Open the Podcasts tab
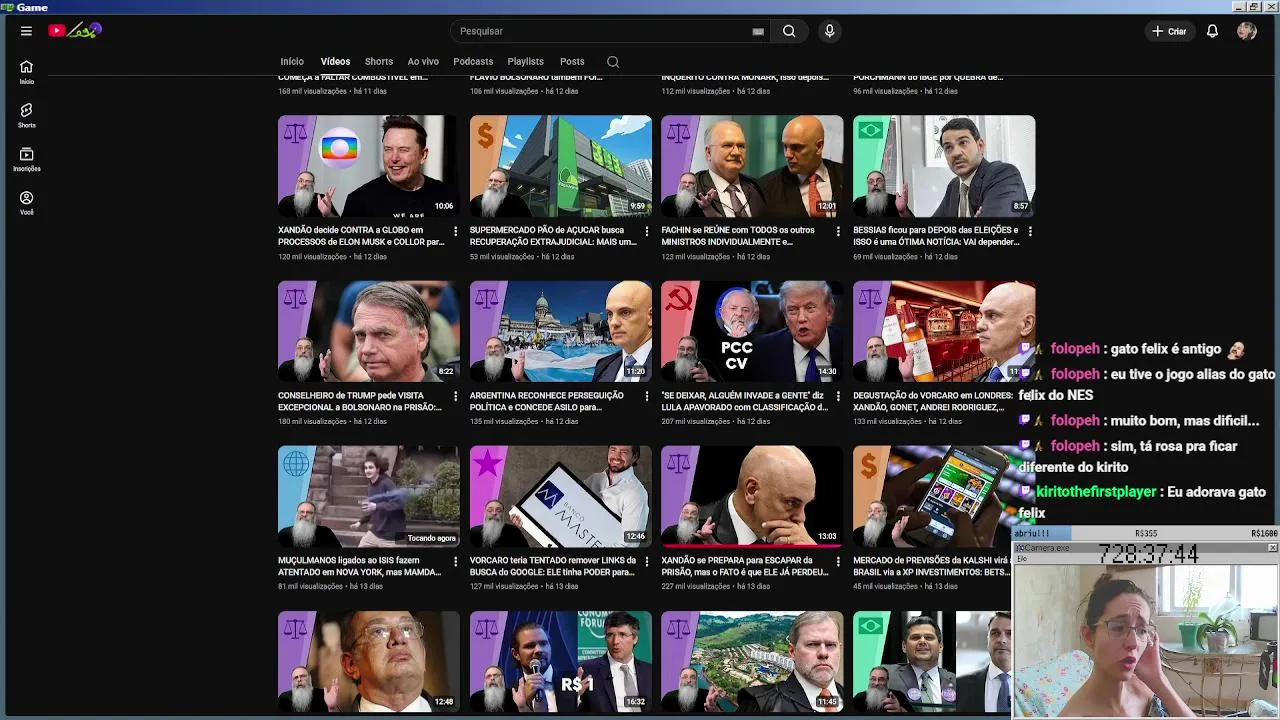The height and width of the screenshot is (720, 1280). coord(473,62)
